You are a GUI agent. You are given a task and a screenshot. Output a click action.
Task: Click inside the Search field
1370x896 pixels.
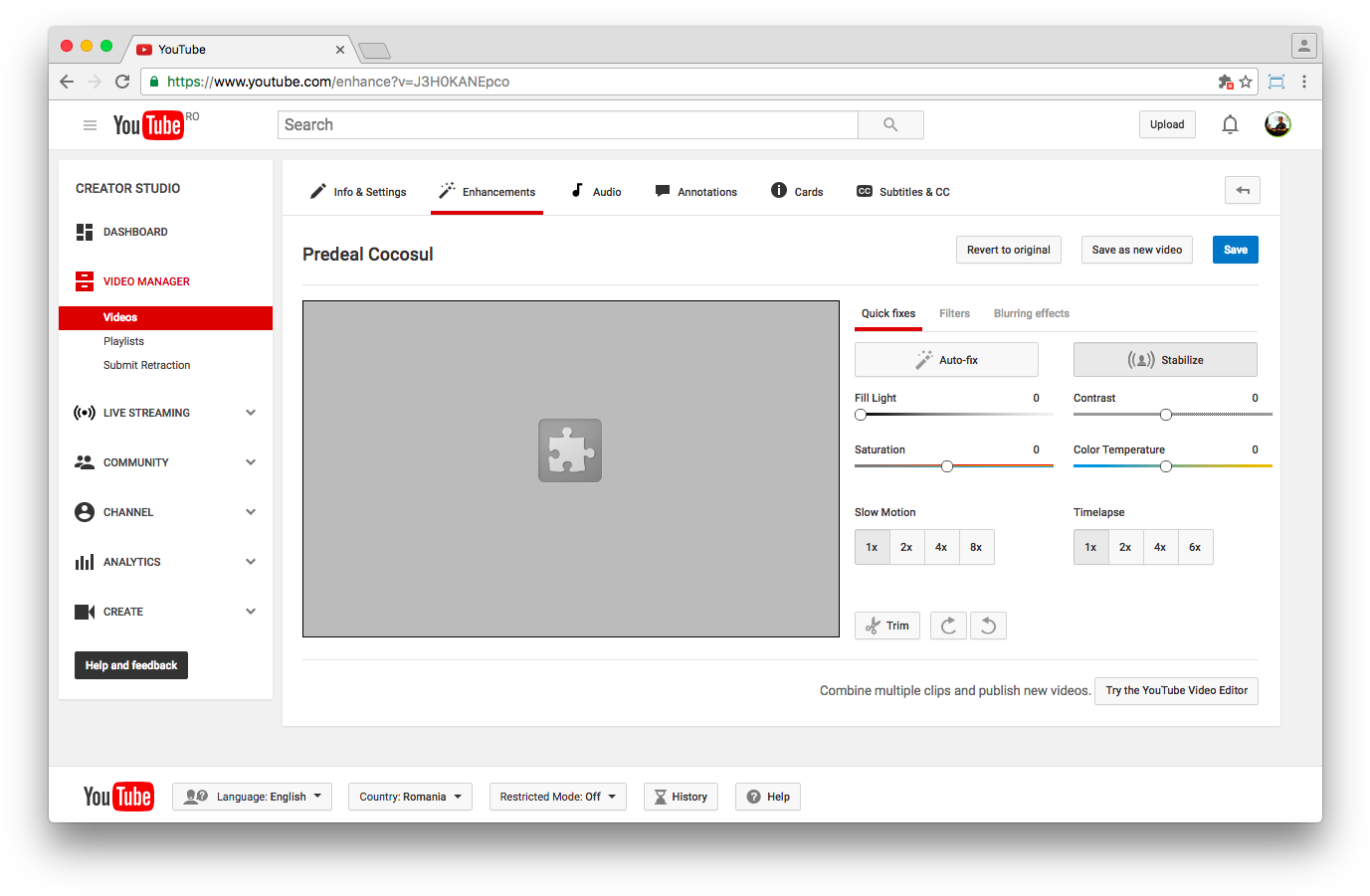click(567, 124)
